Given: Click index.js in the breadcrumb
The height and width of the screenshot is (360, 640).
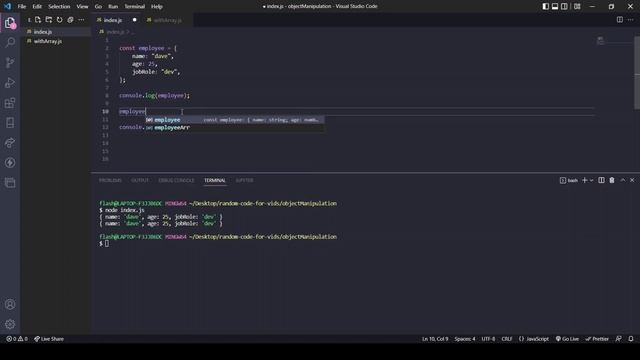Looking at the screenshot, I should pos(115,31).
